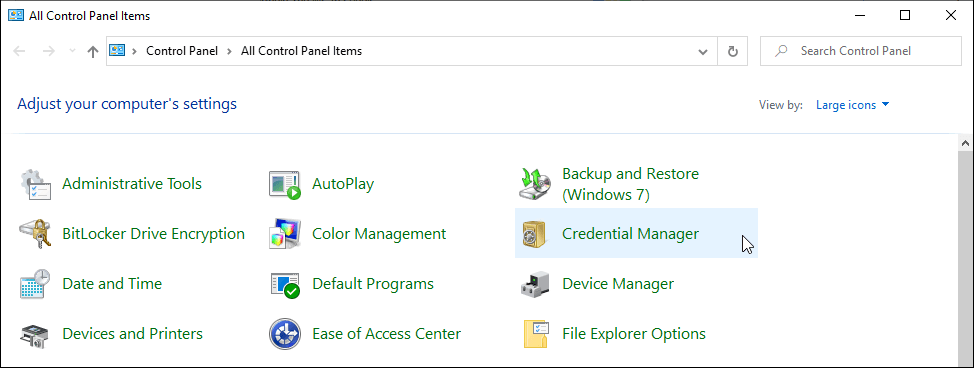This screenshot has width=974, height=368.
Task: Select All Control Panel Items breadcrumb
Action: [x=301, y=51]
